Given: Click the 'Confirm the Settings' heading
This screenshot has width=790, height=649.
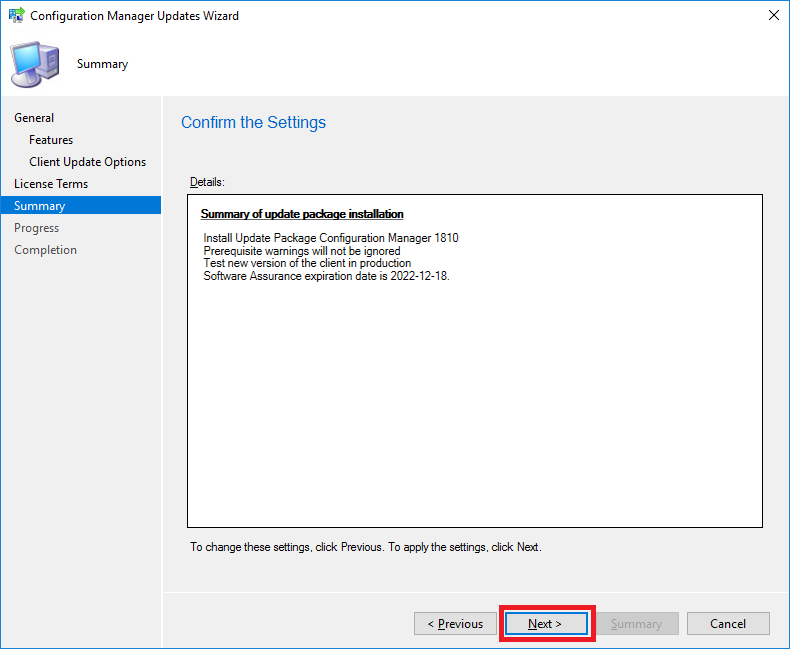Looking at the screenshot, I should (253, 122).
